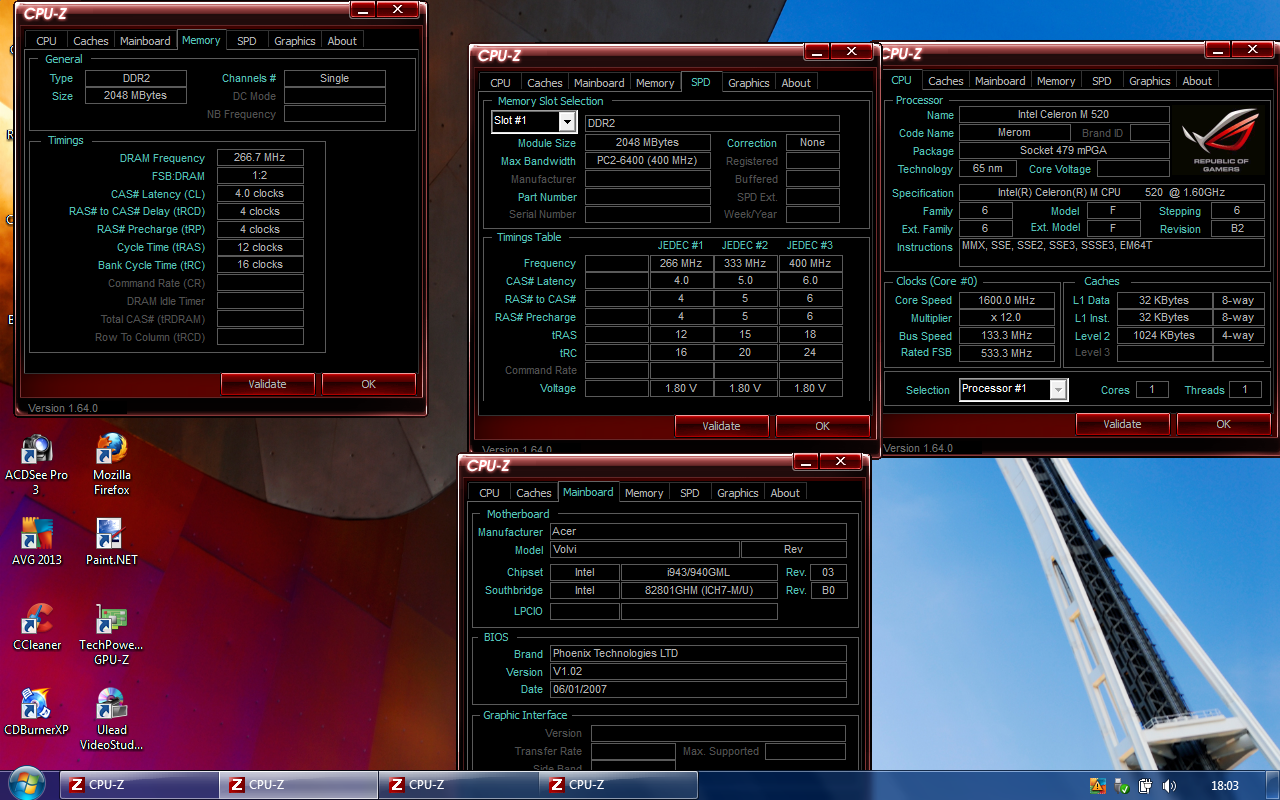Open SPD tab in CPU window
1280x800 pixels.
(1101, 81)
